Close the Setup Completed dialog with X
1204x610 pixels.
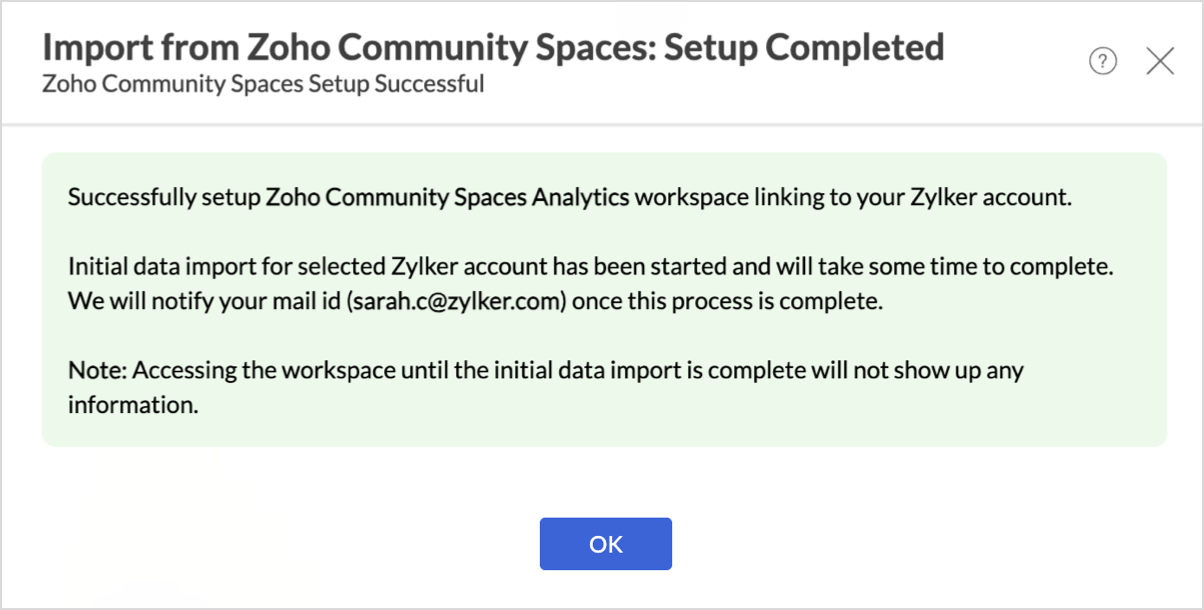point(1160,62)
